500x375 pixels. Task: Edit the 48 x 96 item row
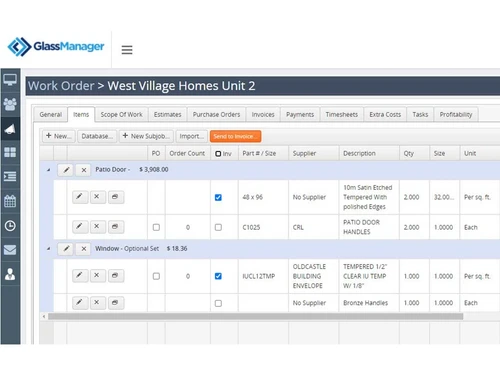(x=80, y=197)
